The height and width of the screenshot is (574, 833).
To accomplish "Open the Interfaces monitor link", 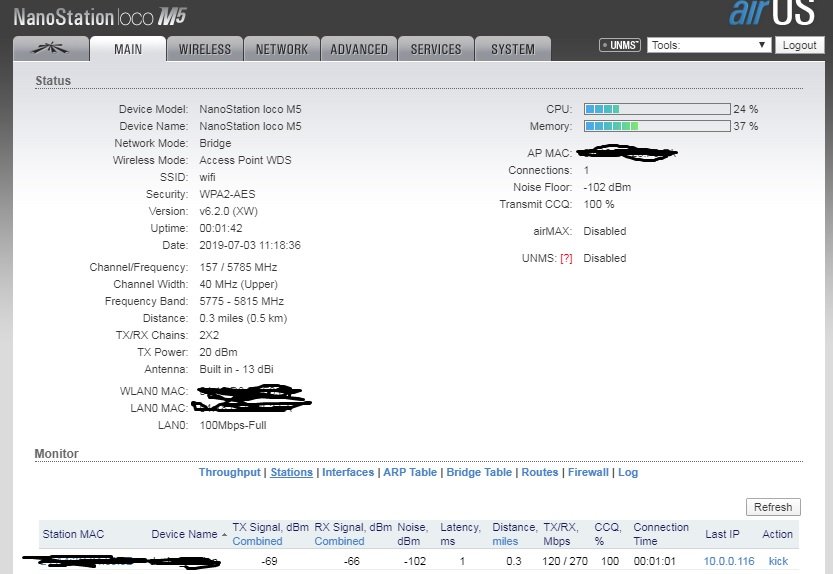I will pos(348,472).
